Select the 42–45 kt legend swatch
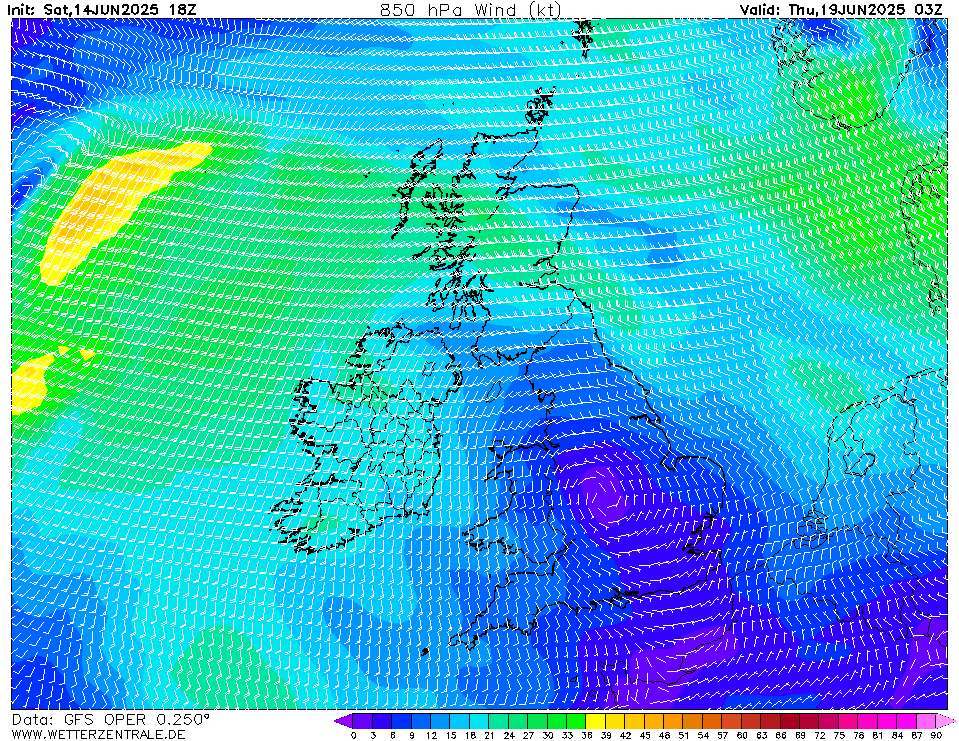 pyautogui.click(x=635, y=721)
